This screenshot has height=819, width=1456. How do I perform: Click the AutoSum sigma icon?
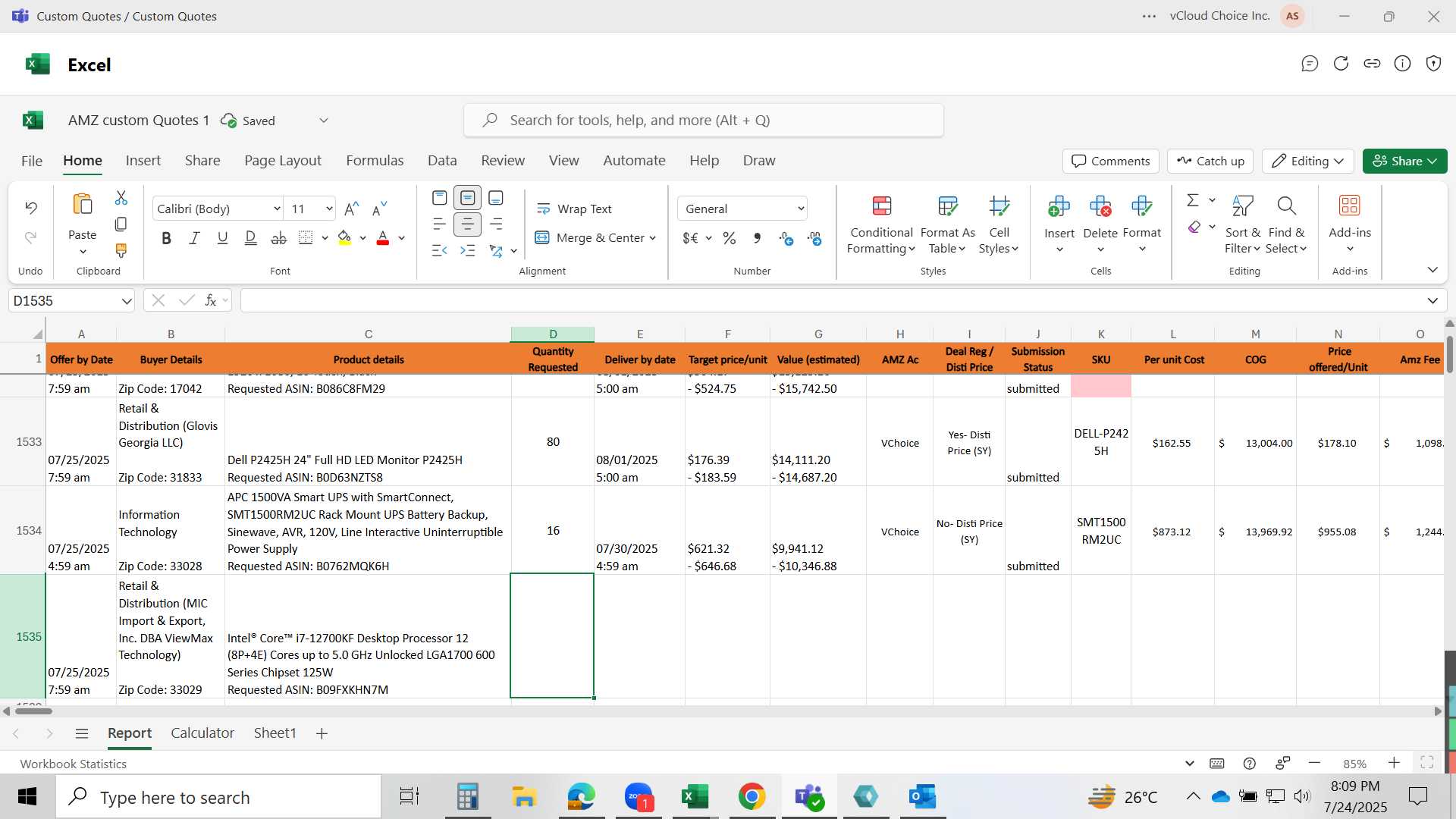click(1193, 200)
